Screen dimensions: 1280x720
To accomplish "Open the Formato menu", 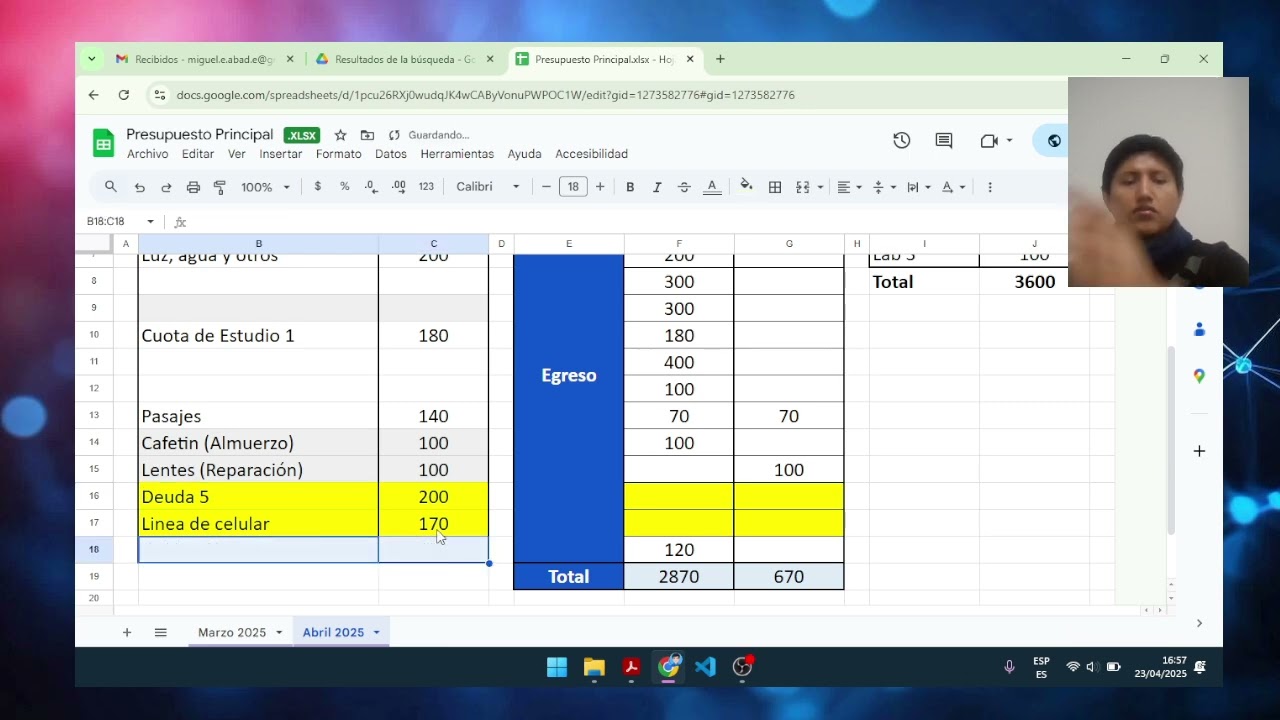I will tap(339, 154).
